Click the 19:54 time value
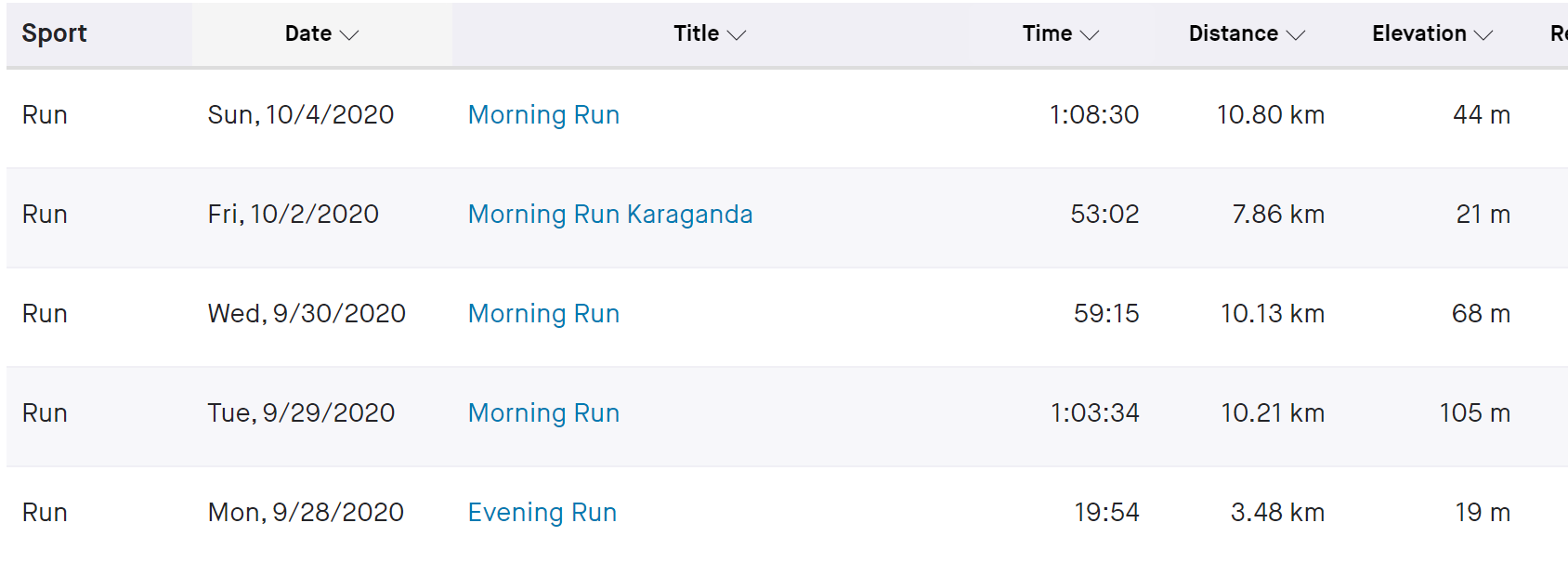1568x562 pixels. pyautogui.click(x=1106, y=513)
